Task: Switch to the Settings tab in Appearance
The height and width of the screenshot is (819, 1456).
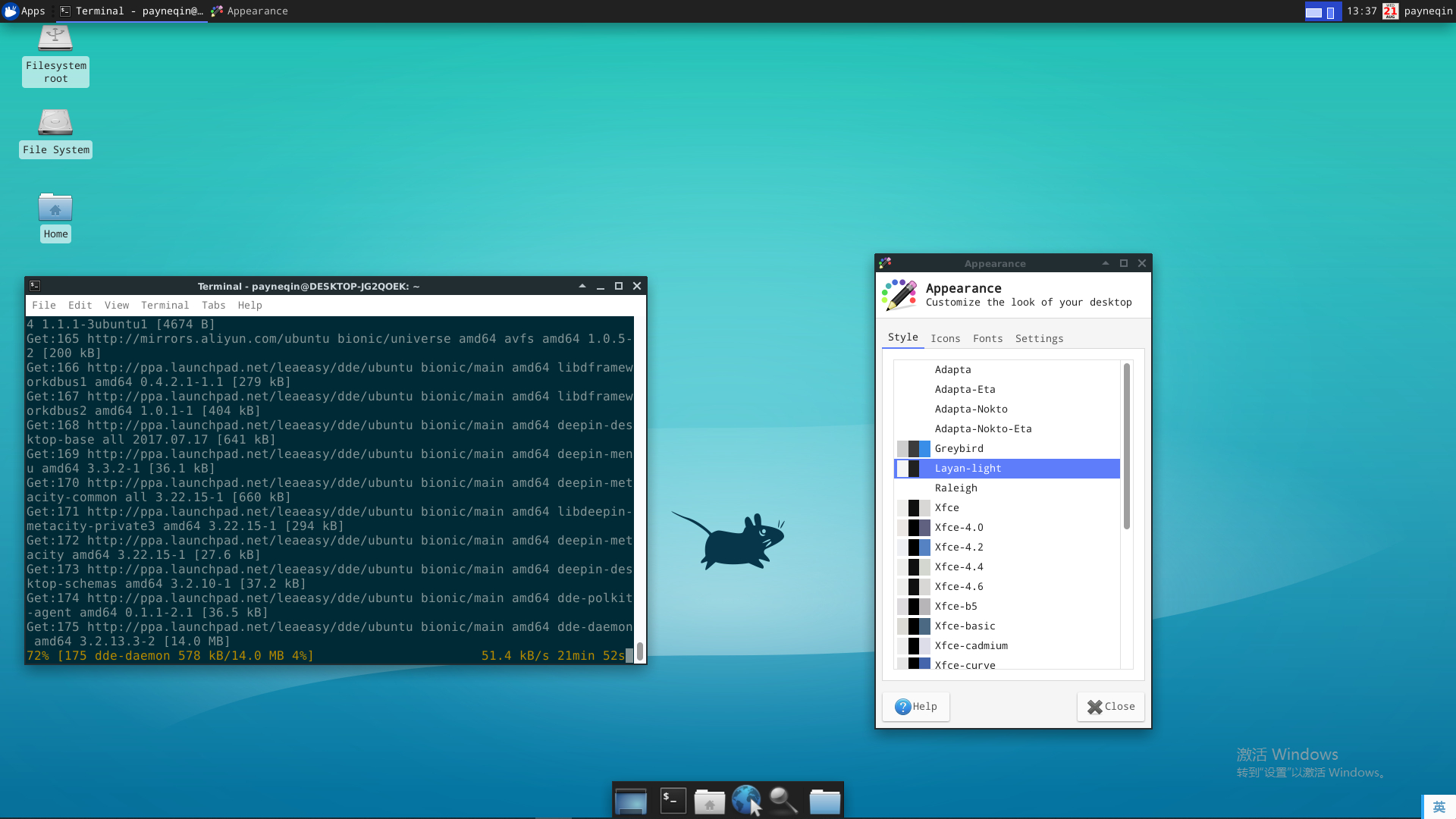Action: (1039, 338)
